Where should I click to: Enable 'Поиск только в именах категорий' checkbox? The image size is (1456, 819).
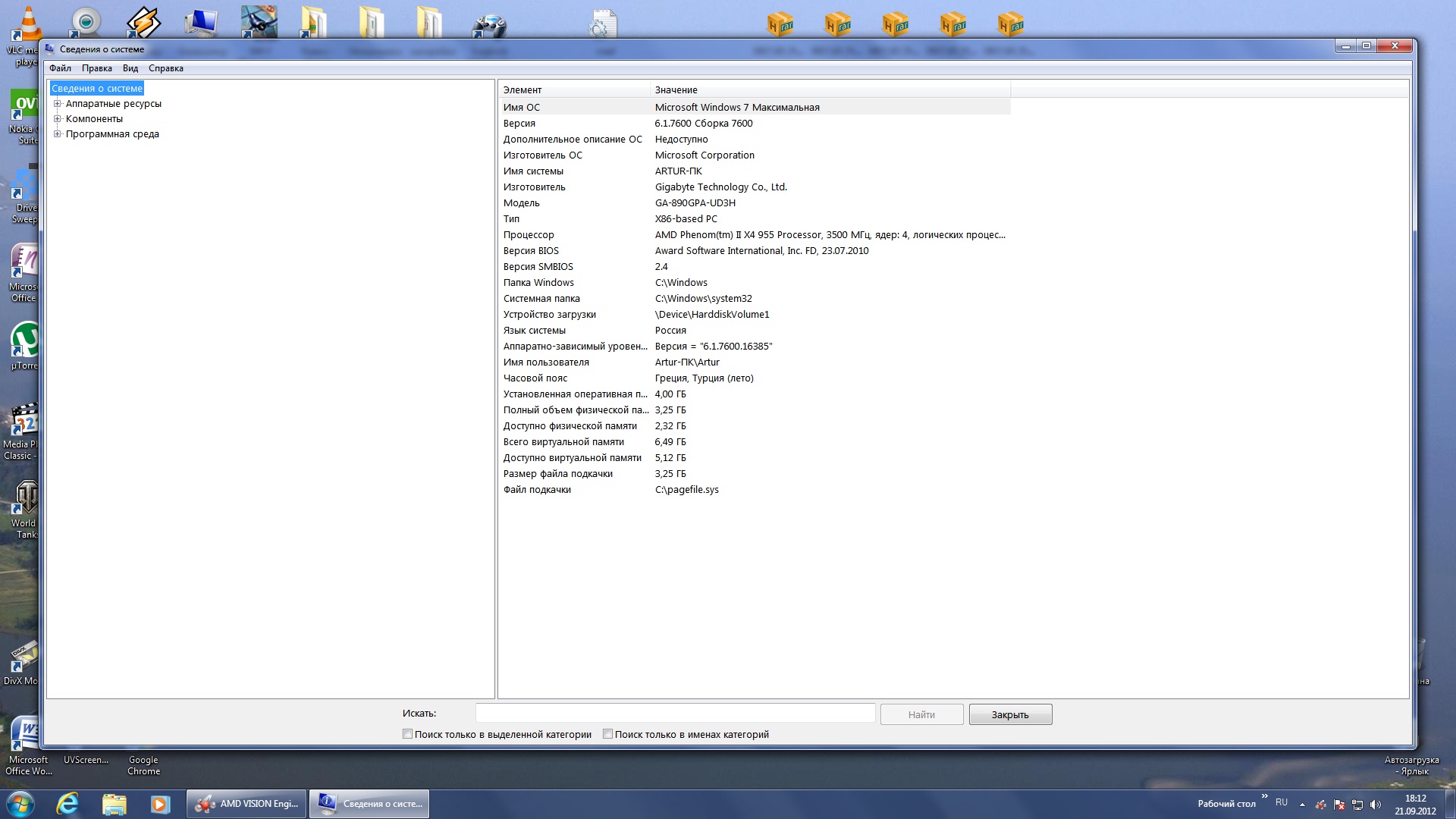point(607,734)
